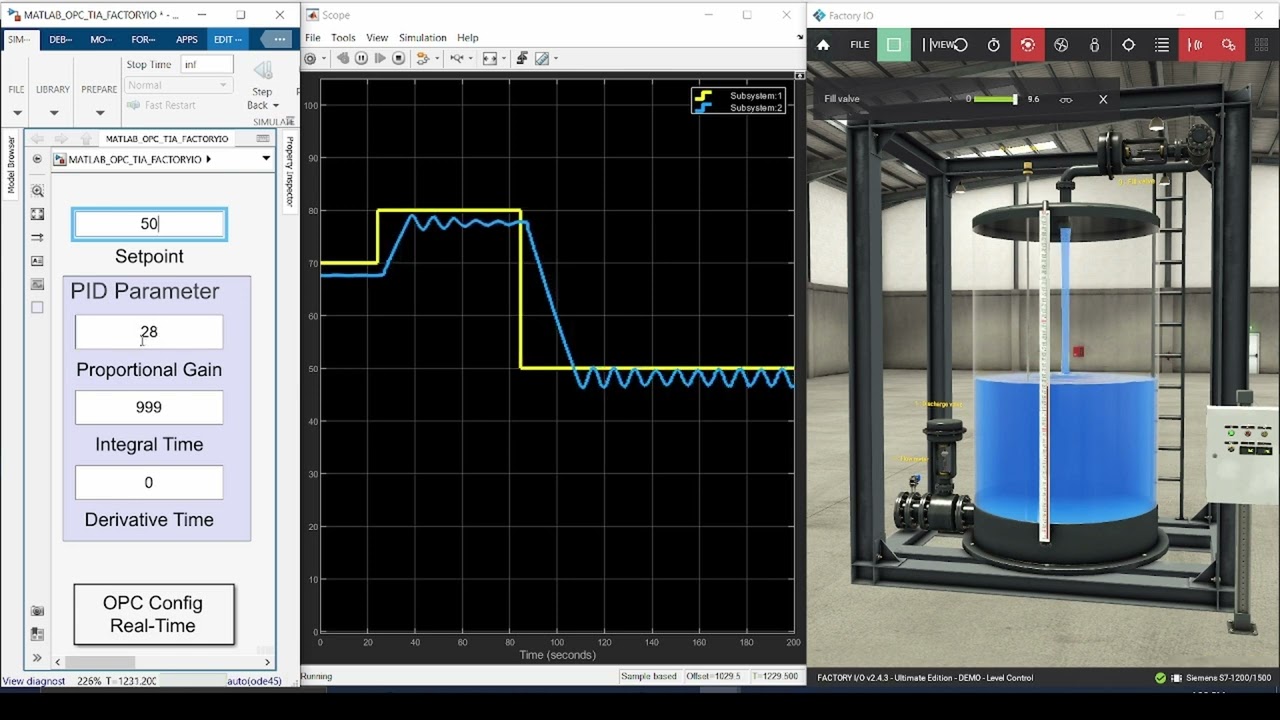Open the Factory IO VIEW menu
Image resolution: width=1280 pixels, height=720 pixels.
click(x=945, y=45)
